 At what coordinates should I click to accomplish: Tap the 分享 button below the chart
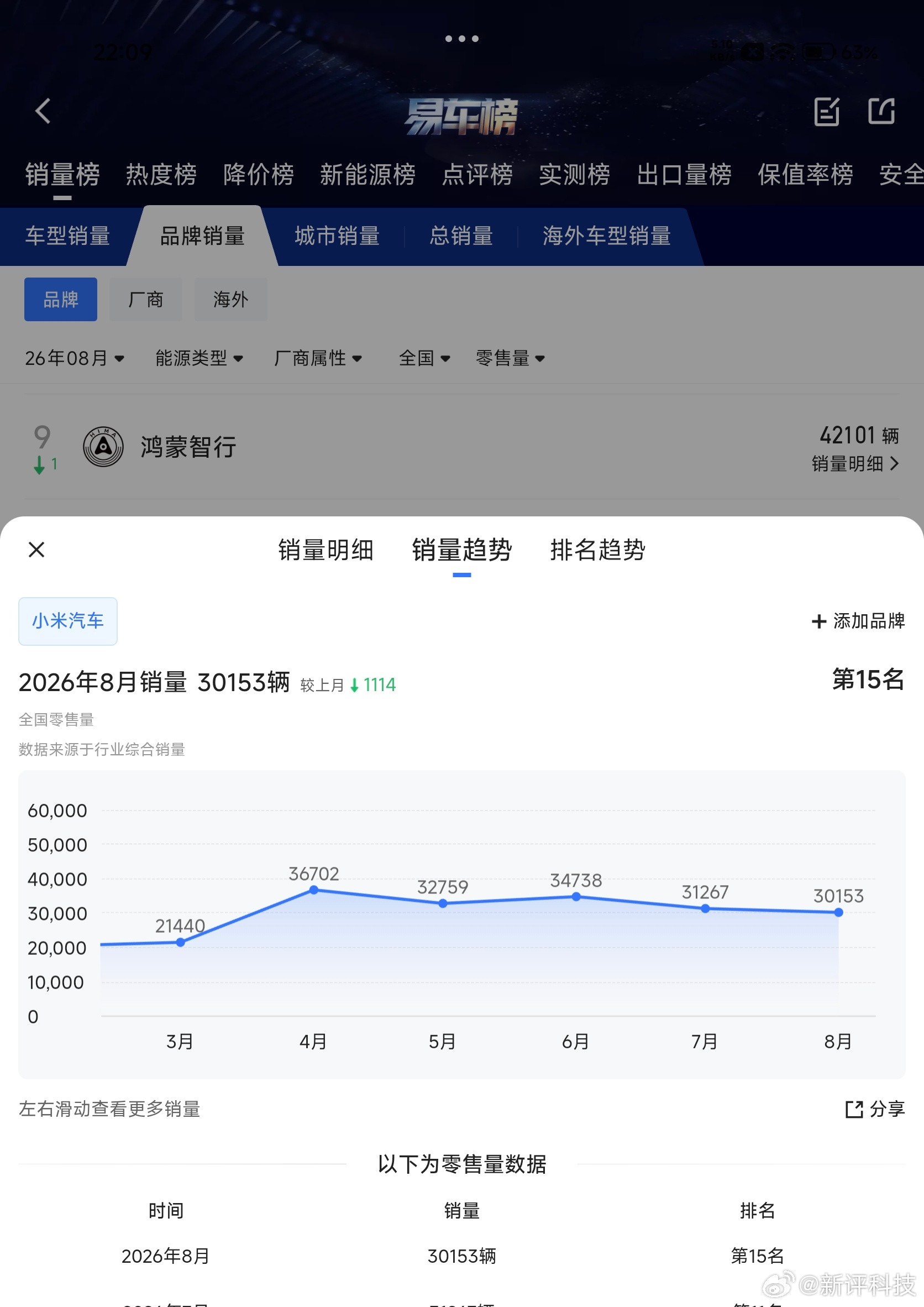click(x=875, y=1109)
